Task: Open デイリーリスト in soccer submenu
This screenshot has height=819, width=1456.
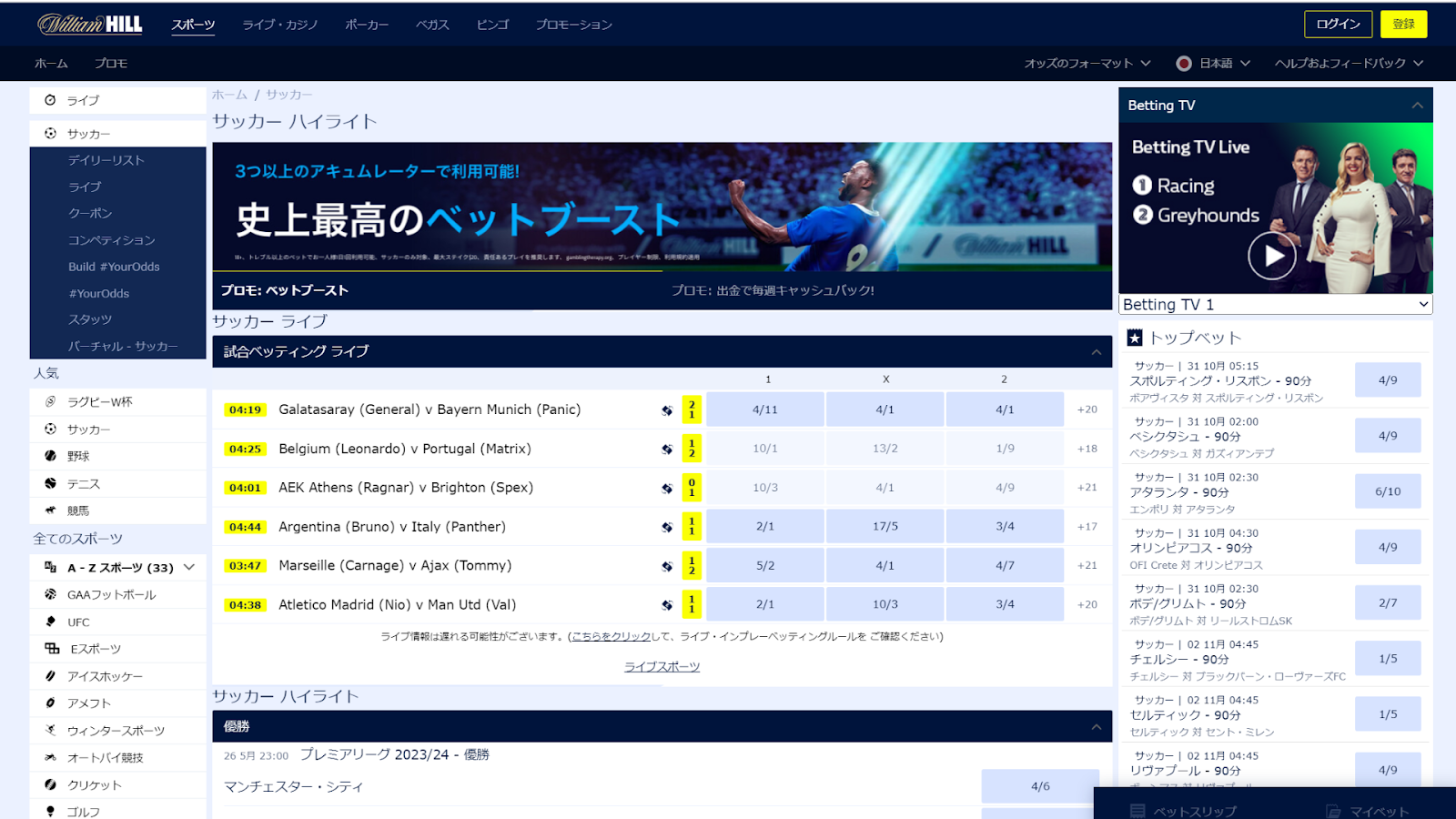Action: click(106, 160)
